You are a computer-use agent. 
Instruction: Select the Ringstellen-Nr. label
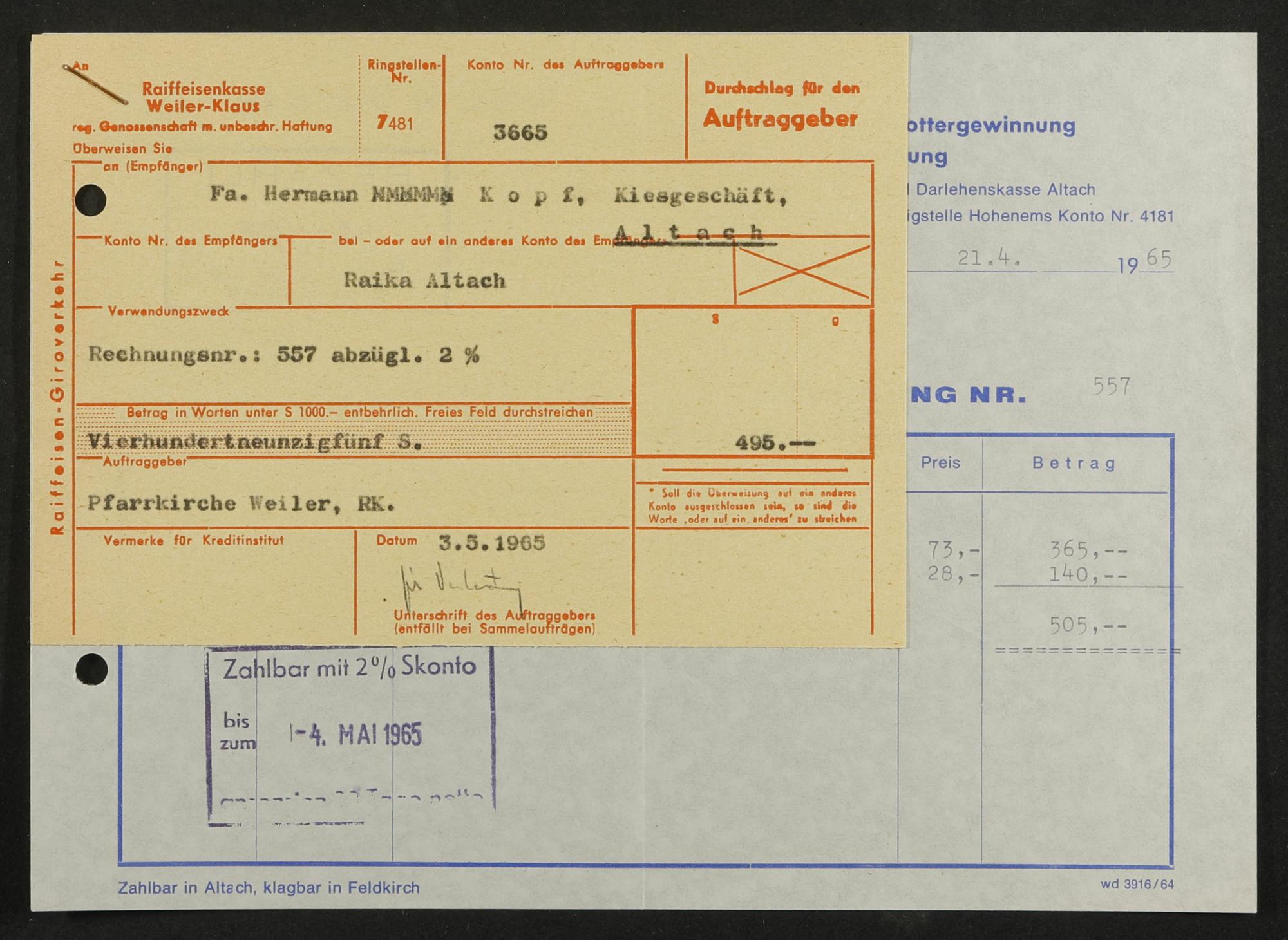(x=404, y=71)
